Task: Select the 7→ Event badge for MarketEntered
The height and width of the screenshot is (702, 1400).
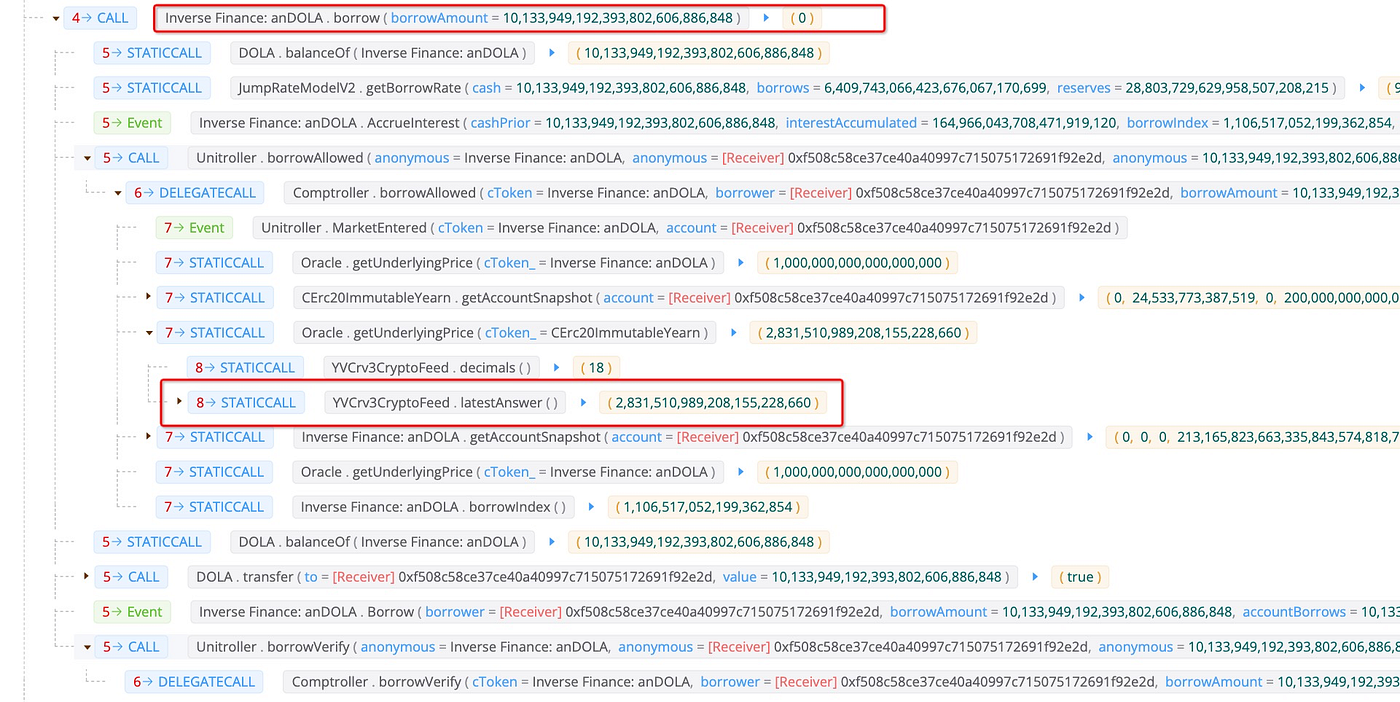Action: coord(194,228)
